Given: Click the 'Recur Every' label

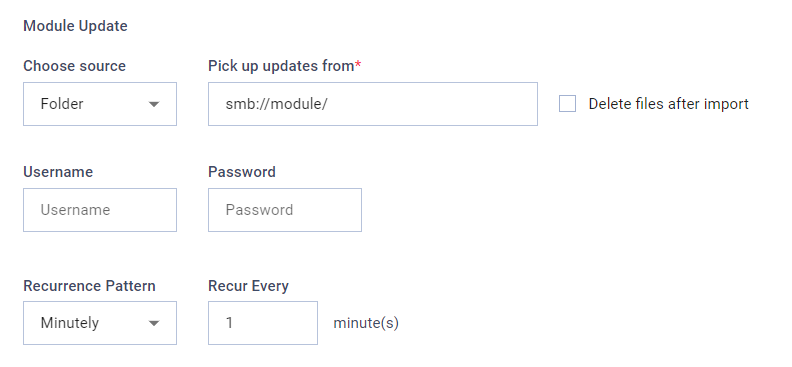Looking at the screenshot, I should coord(249,286).
